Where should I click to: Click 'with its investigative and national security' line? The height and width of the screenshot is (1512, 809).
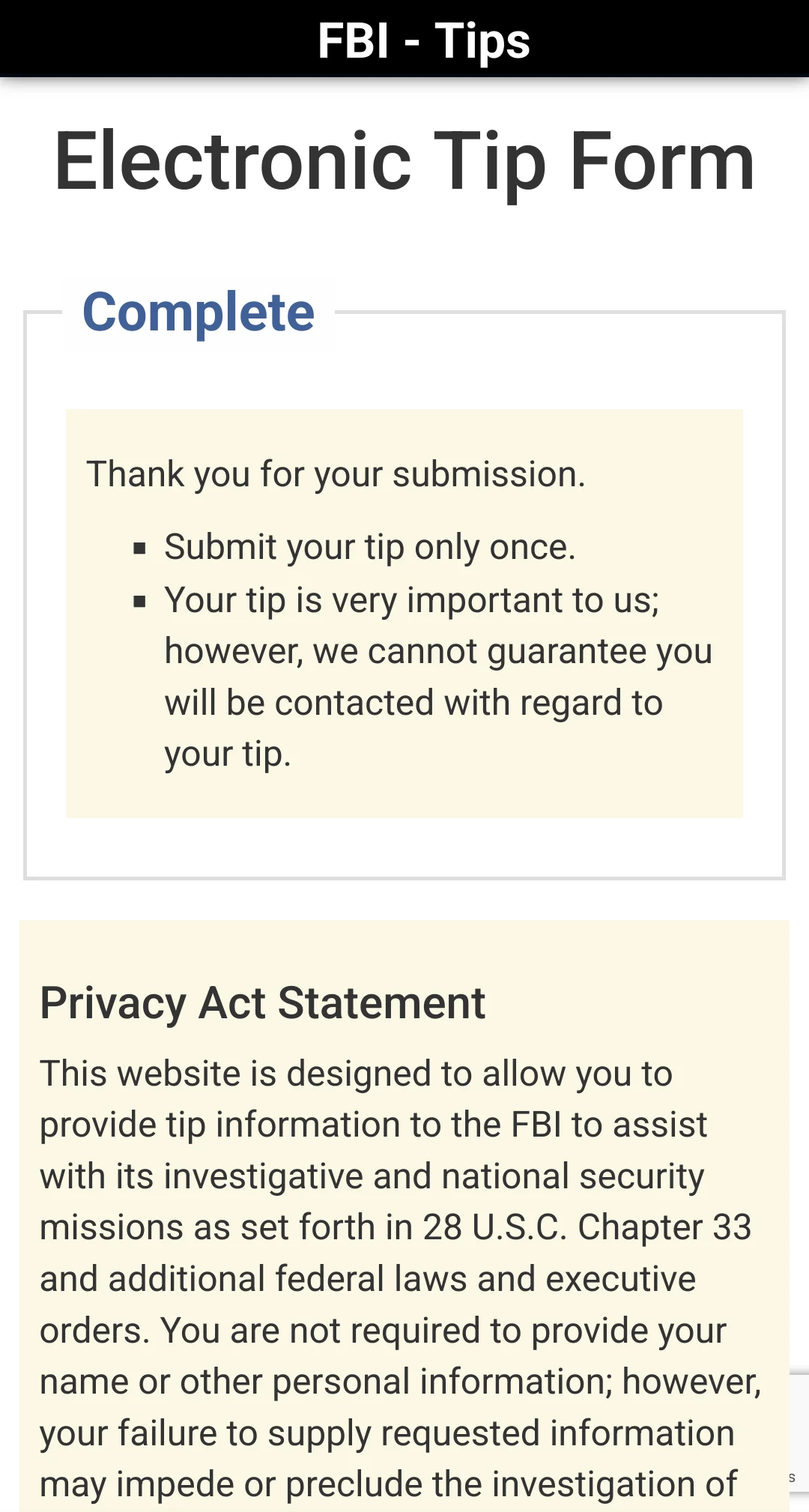[x=372, y=1176]
